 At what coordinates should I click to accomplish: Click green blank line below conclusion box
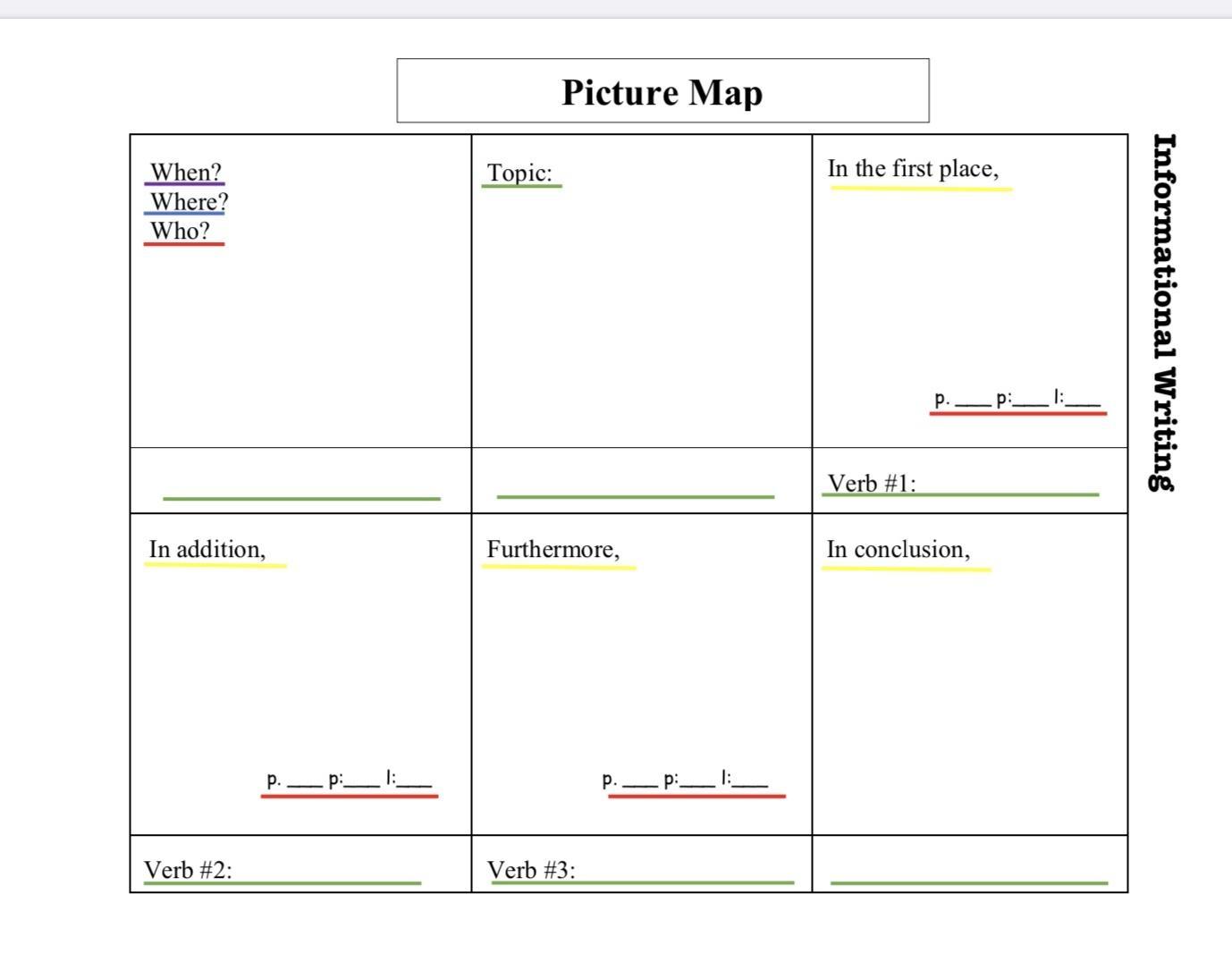[968, 881]
